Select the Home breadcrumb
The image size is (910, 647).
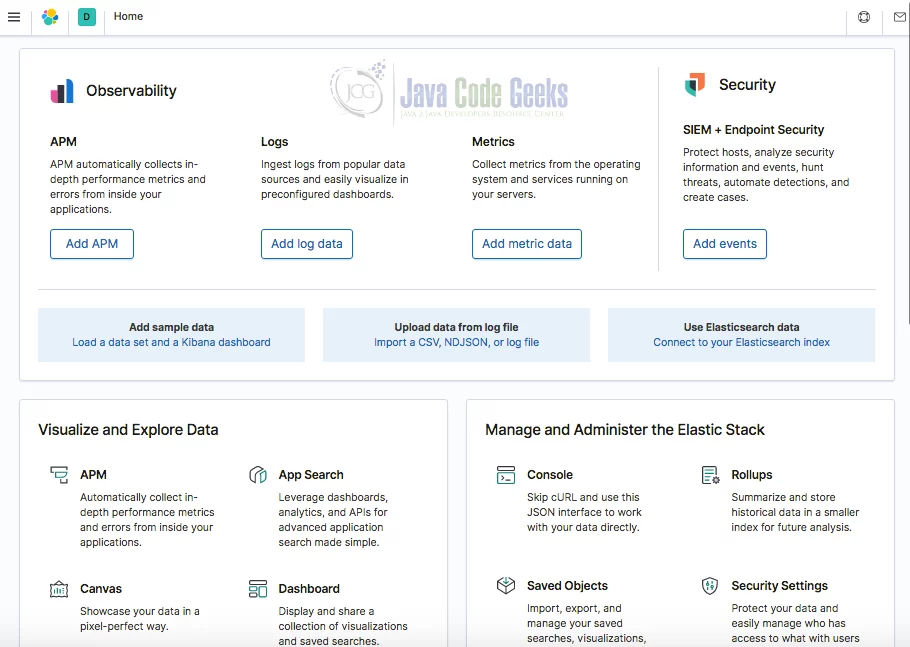click(x=128, y=16)
